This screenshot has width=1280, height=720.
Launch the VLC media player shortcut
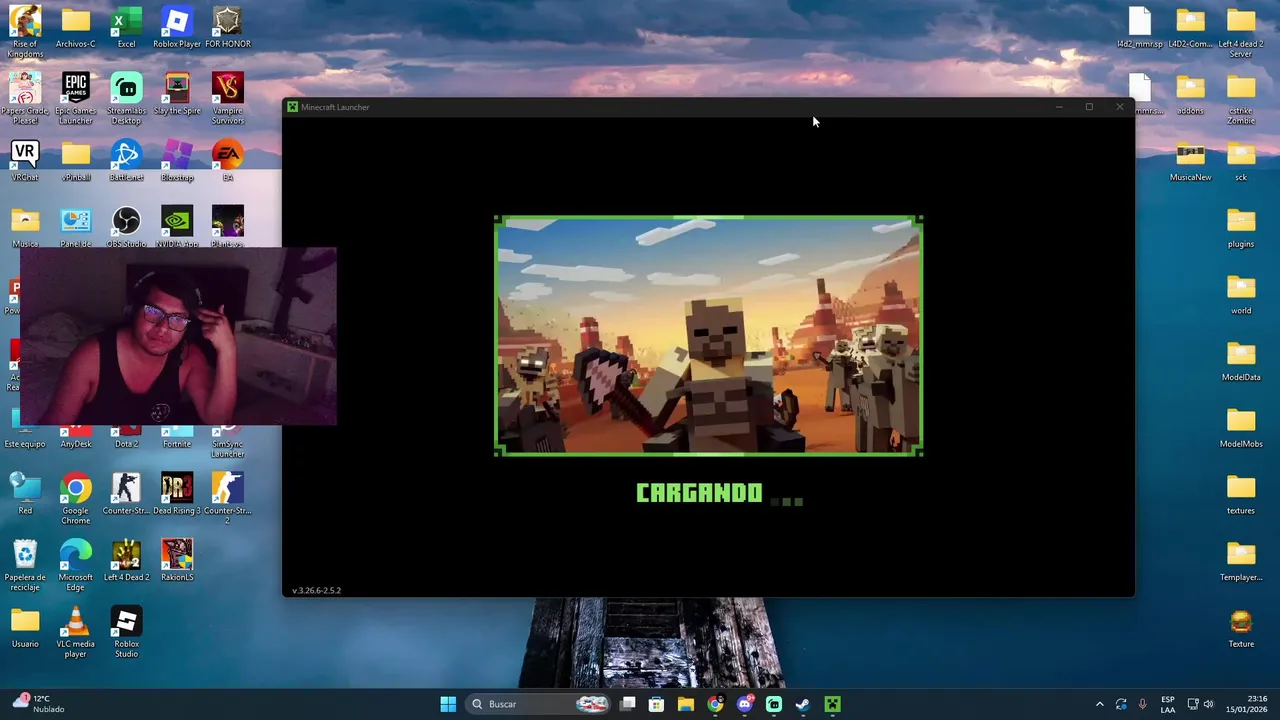pyautogui.click(x=75, y=631)
